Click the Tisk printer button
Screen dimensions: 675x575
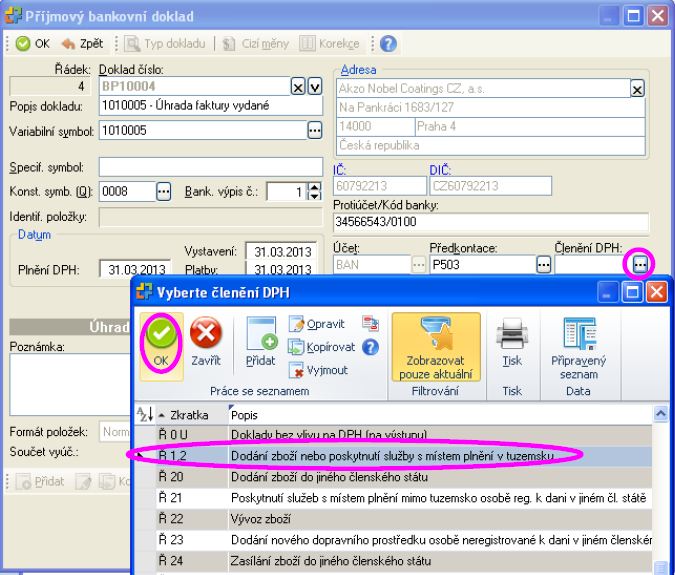coord(512,343)
